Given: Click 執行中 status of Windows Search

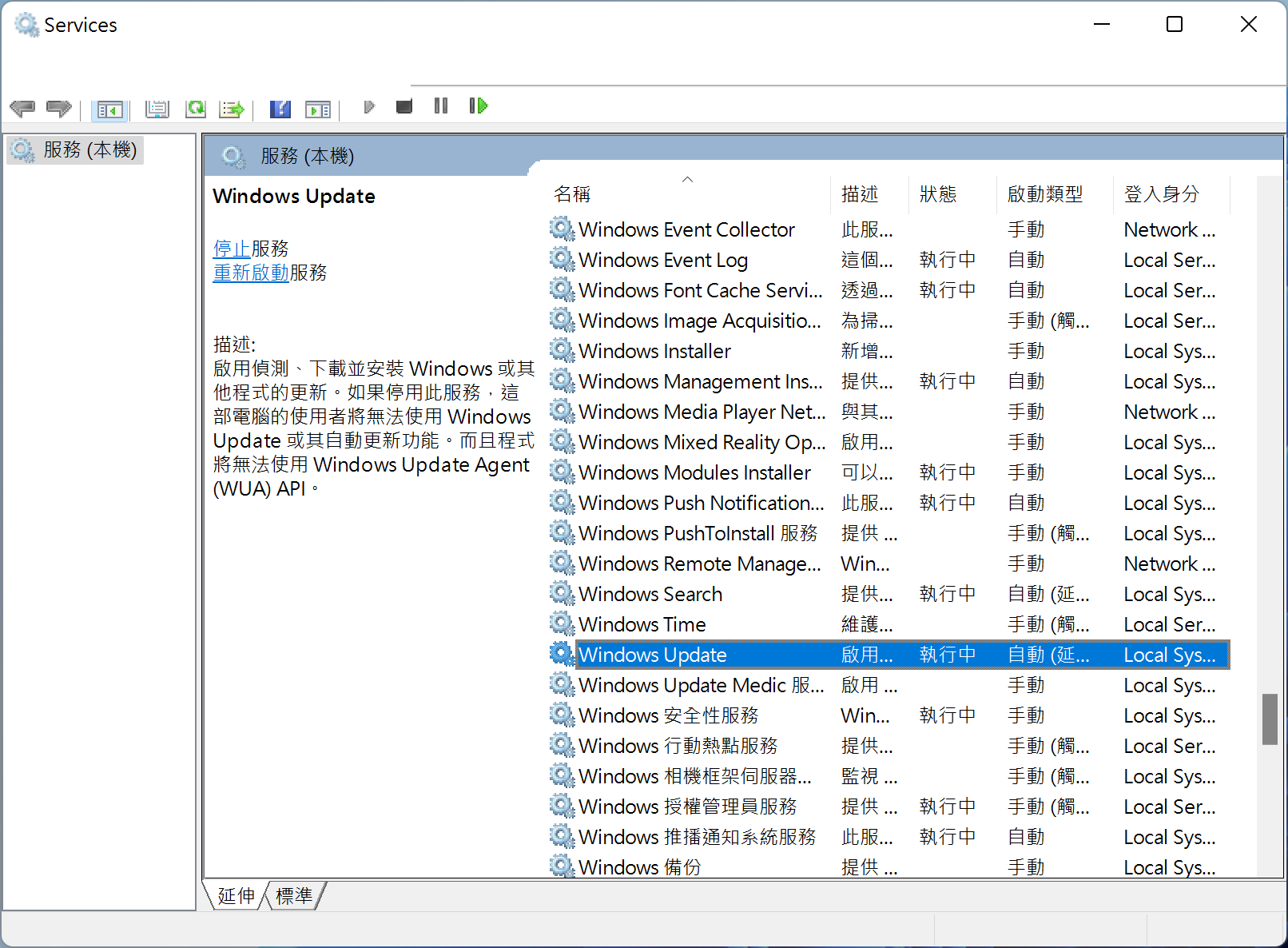Looking at the screenshot, I should (948, 594).
